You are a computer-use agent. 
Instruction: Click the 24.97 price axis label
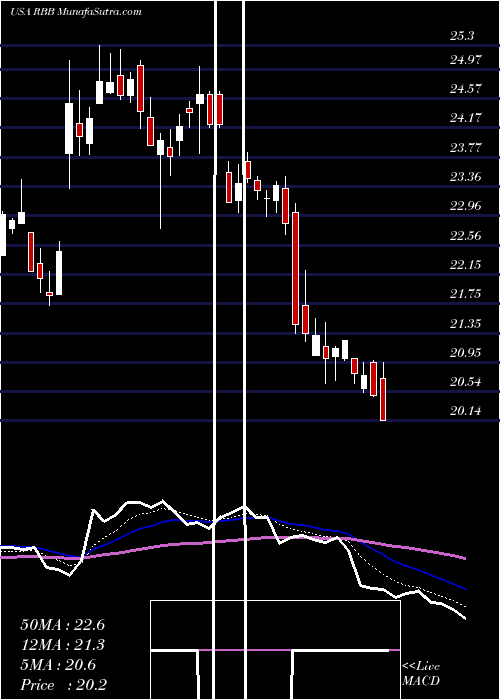466,59
